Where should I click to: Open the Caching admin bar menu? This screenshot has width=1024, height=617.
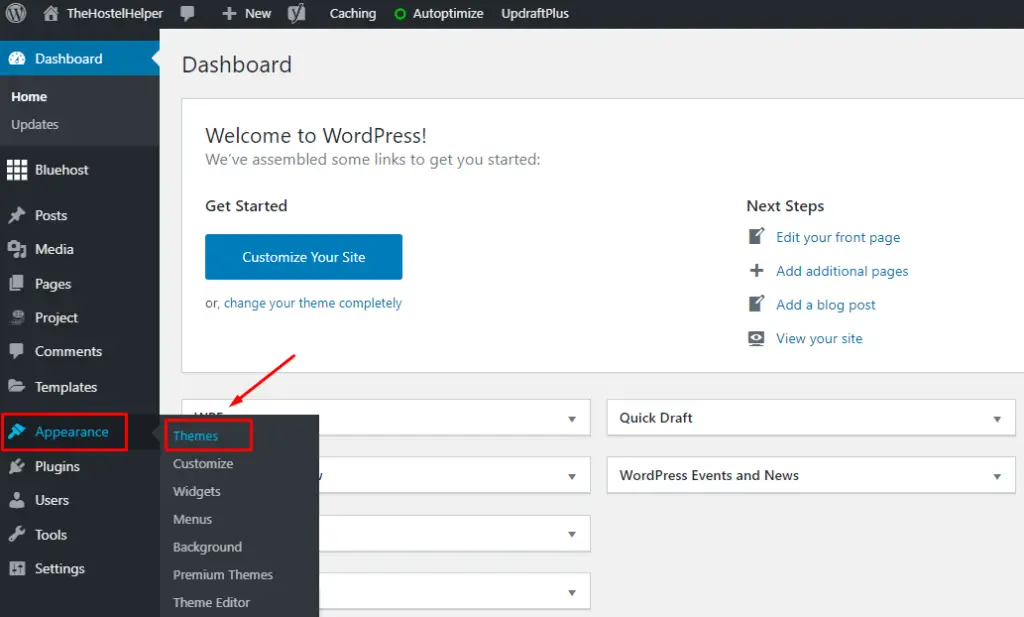click(x=353, y=14)
